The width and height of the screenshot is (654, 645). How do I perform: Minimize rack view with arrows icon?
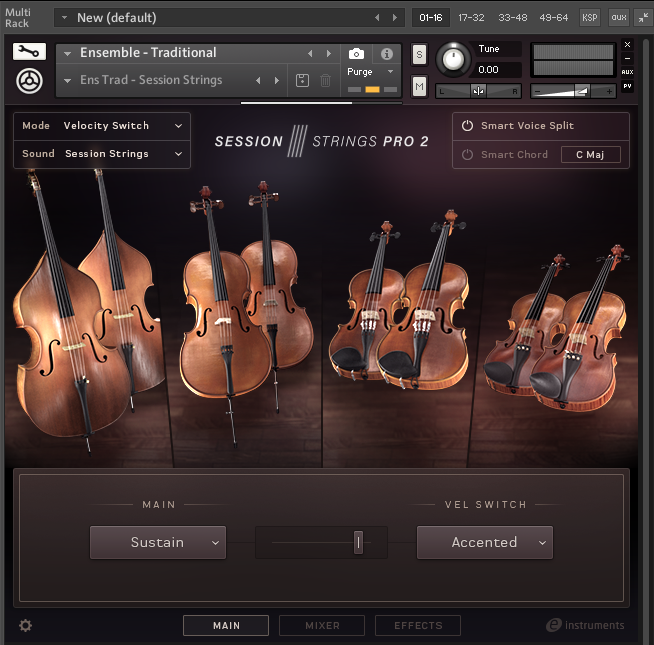click(643, 18)
